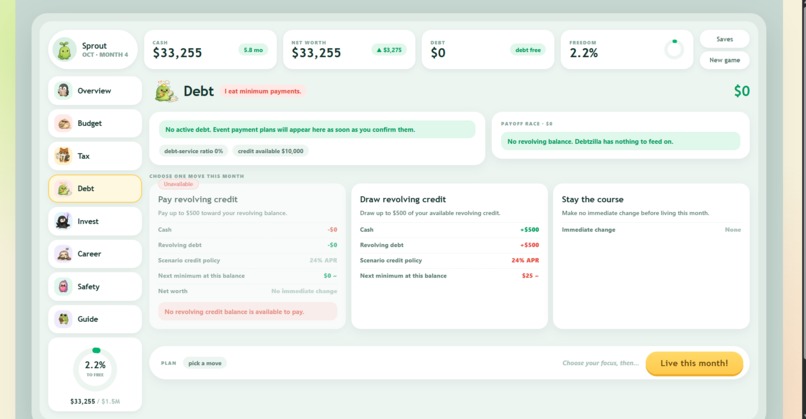Click the 'I eat minimum payments.' tag
The image size is (806, 419).
[263, 91]
